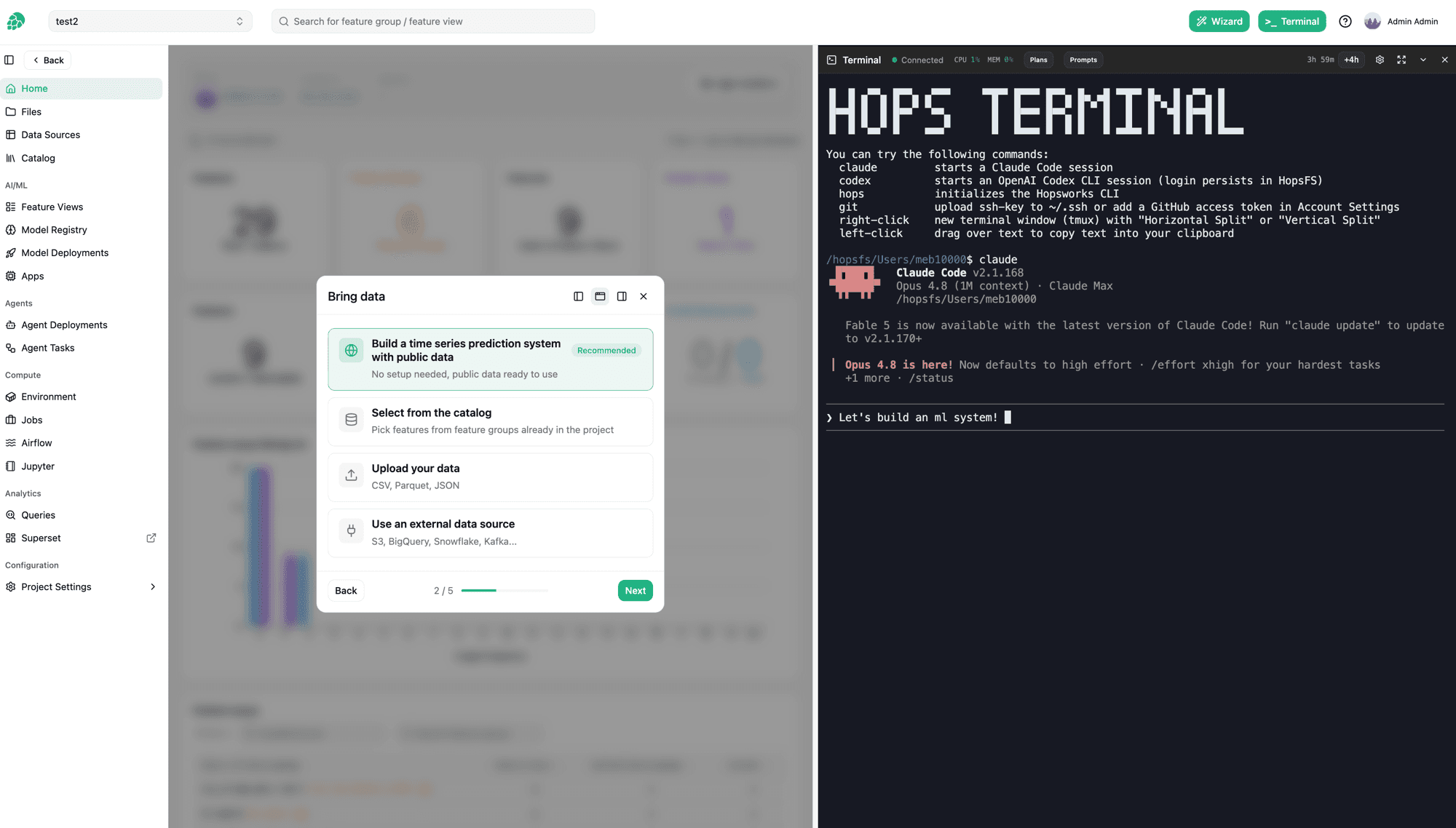Image resolution: width=1456 pixels, height=828 pixels.
Task: Toggle the Terminal button in header
Action: [x=1291, y=21]
